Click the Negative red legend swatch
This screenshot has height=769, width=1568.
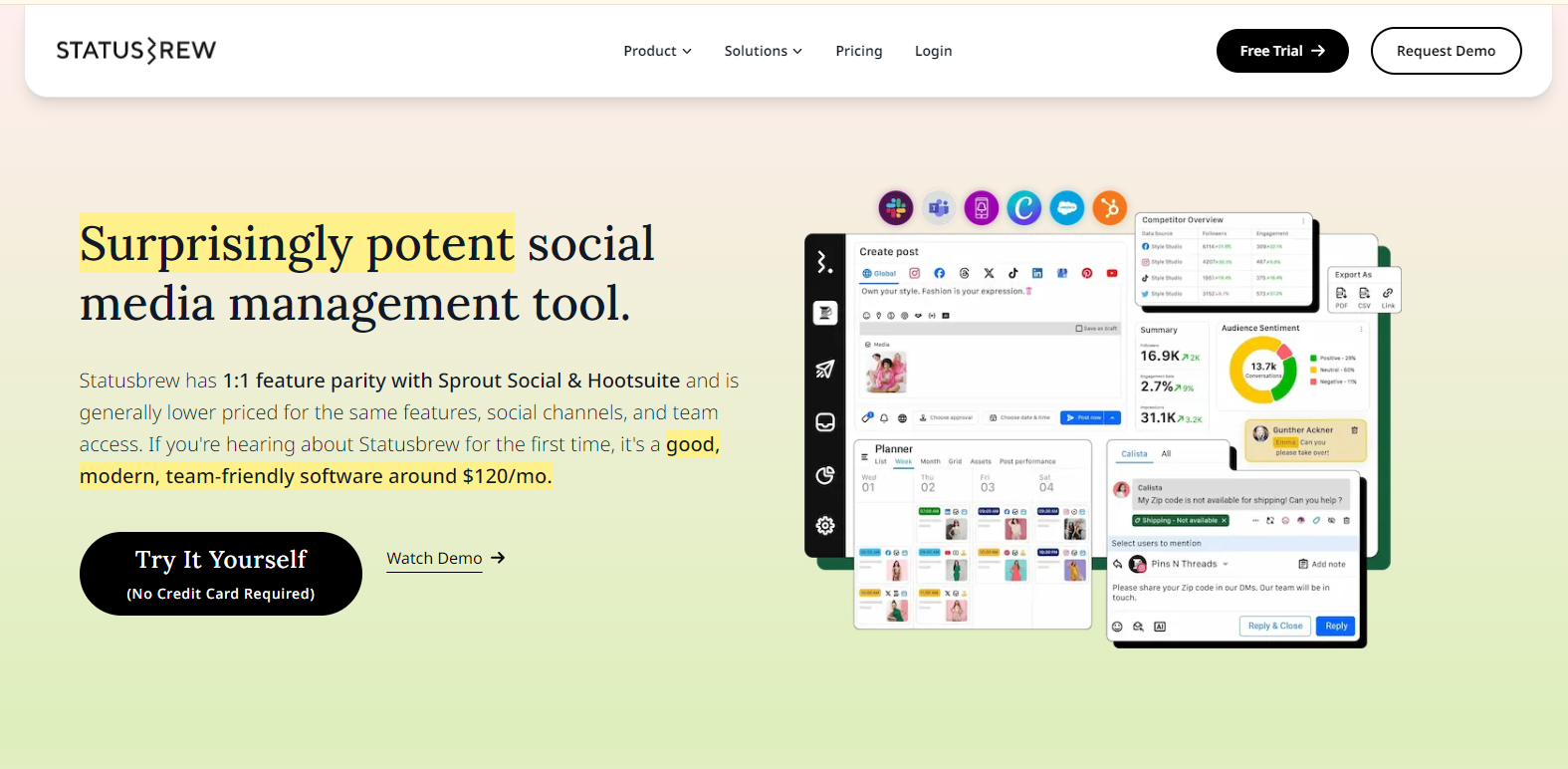tap(1313, 382)
